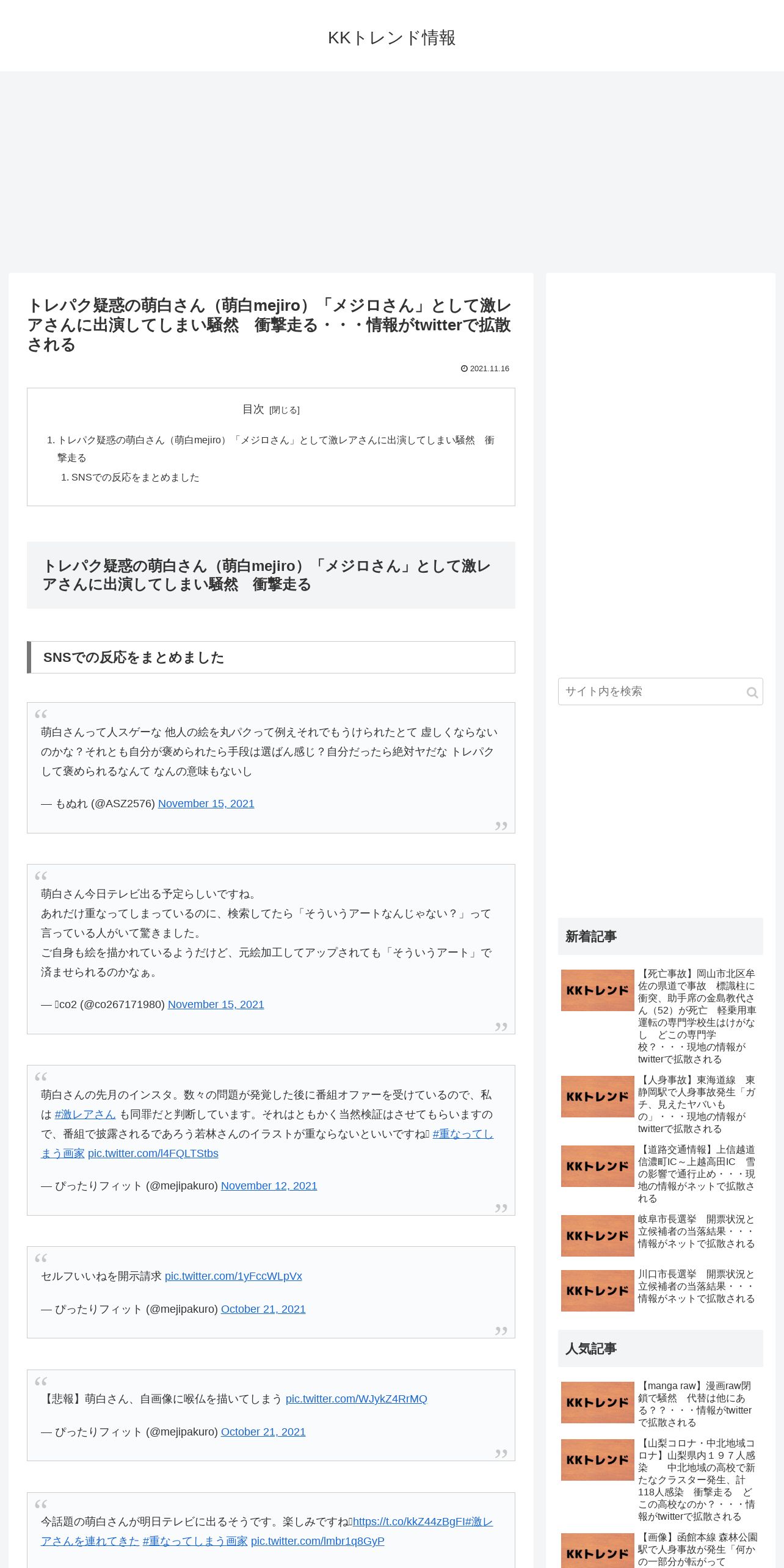Viewport: 784px width, 1568px height.
Task: Open the 川口市長選挙 article thumbnail
Action: click(x=598, y=1291)
